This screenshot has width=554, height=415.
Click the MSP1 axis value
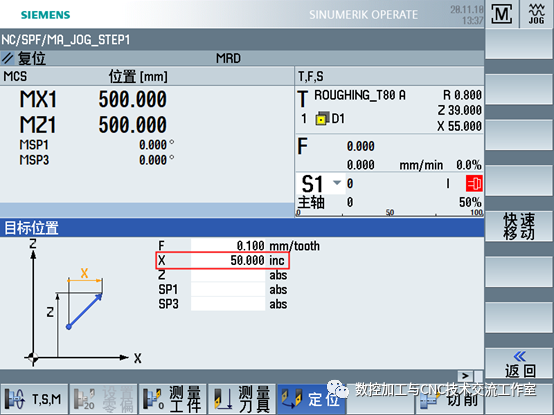pos(153,145)
